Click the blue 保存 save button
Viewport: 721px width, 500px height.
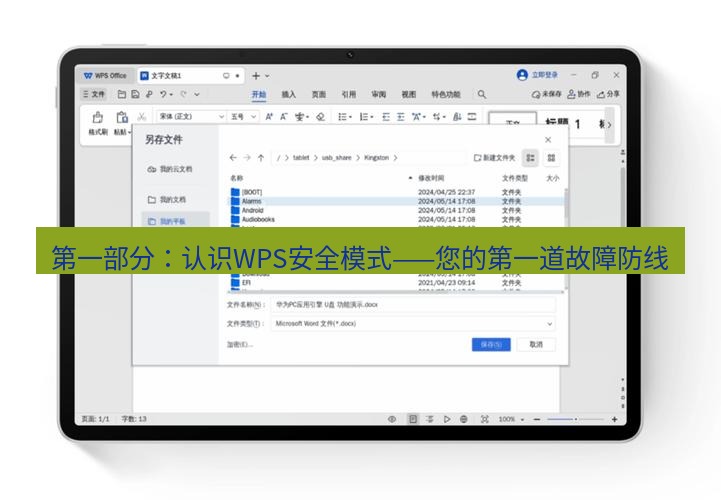point(491,345)
